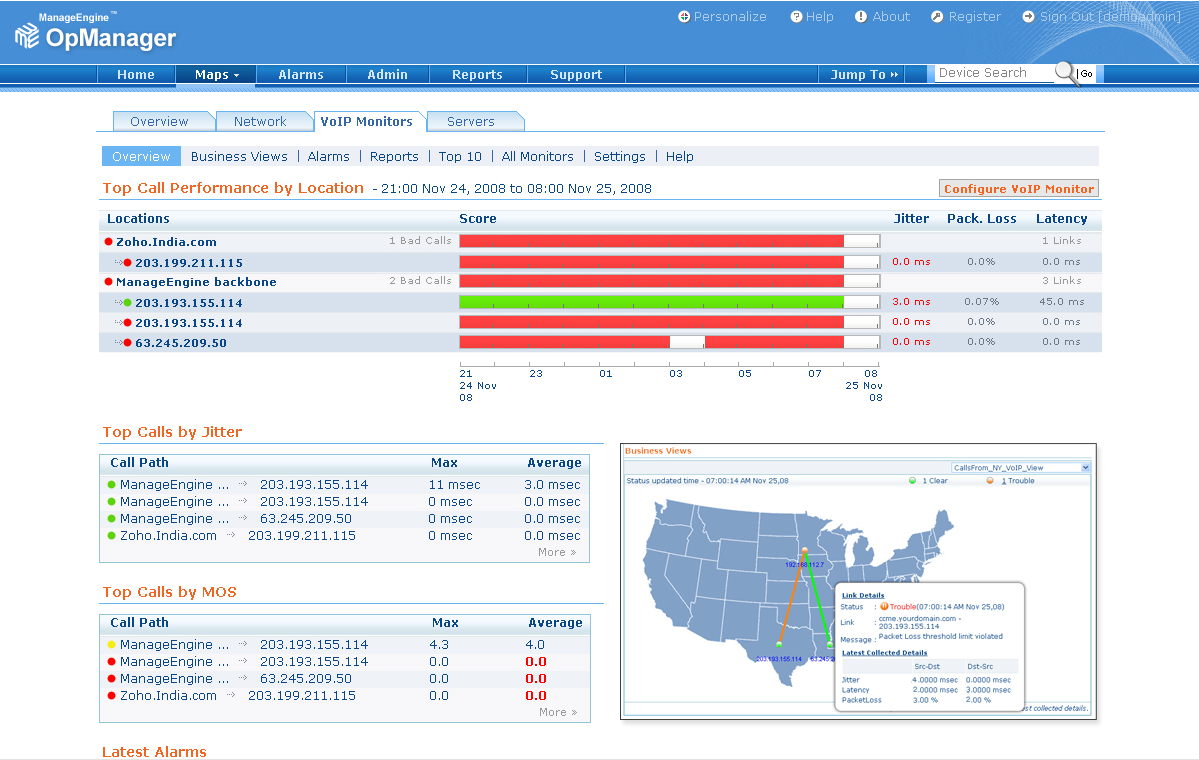1199x760 pixels.
Task: Click the green score bar for 203.193.155.114
Action: point(651,302)
